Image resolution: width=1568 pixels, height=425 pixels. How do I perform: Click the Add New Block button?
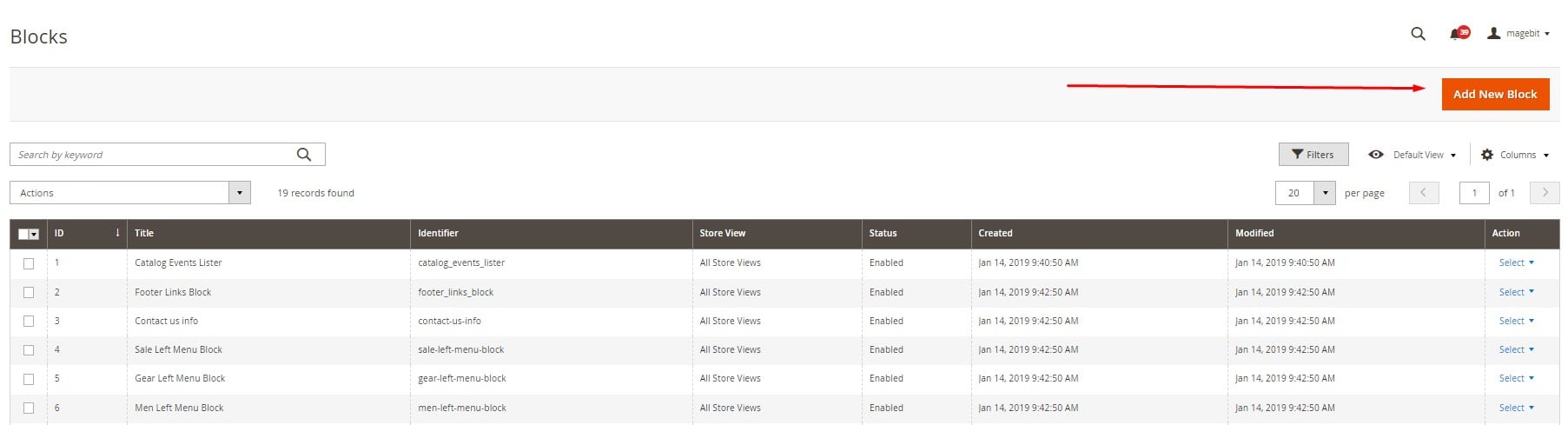[1495, 94]
